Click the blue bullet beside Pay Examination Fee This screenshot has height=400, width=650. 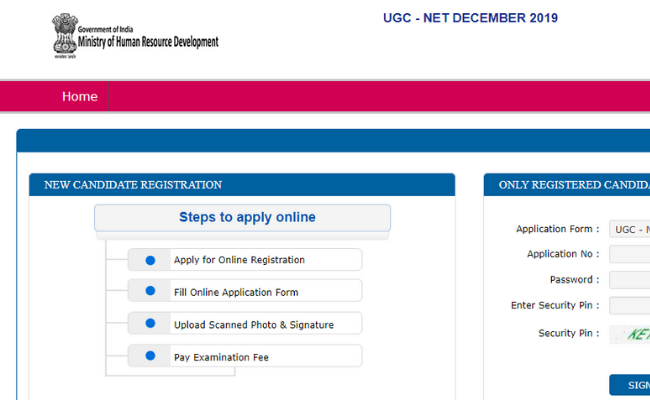click(x=150, y=356)
